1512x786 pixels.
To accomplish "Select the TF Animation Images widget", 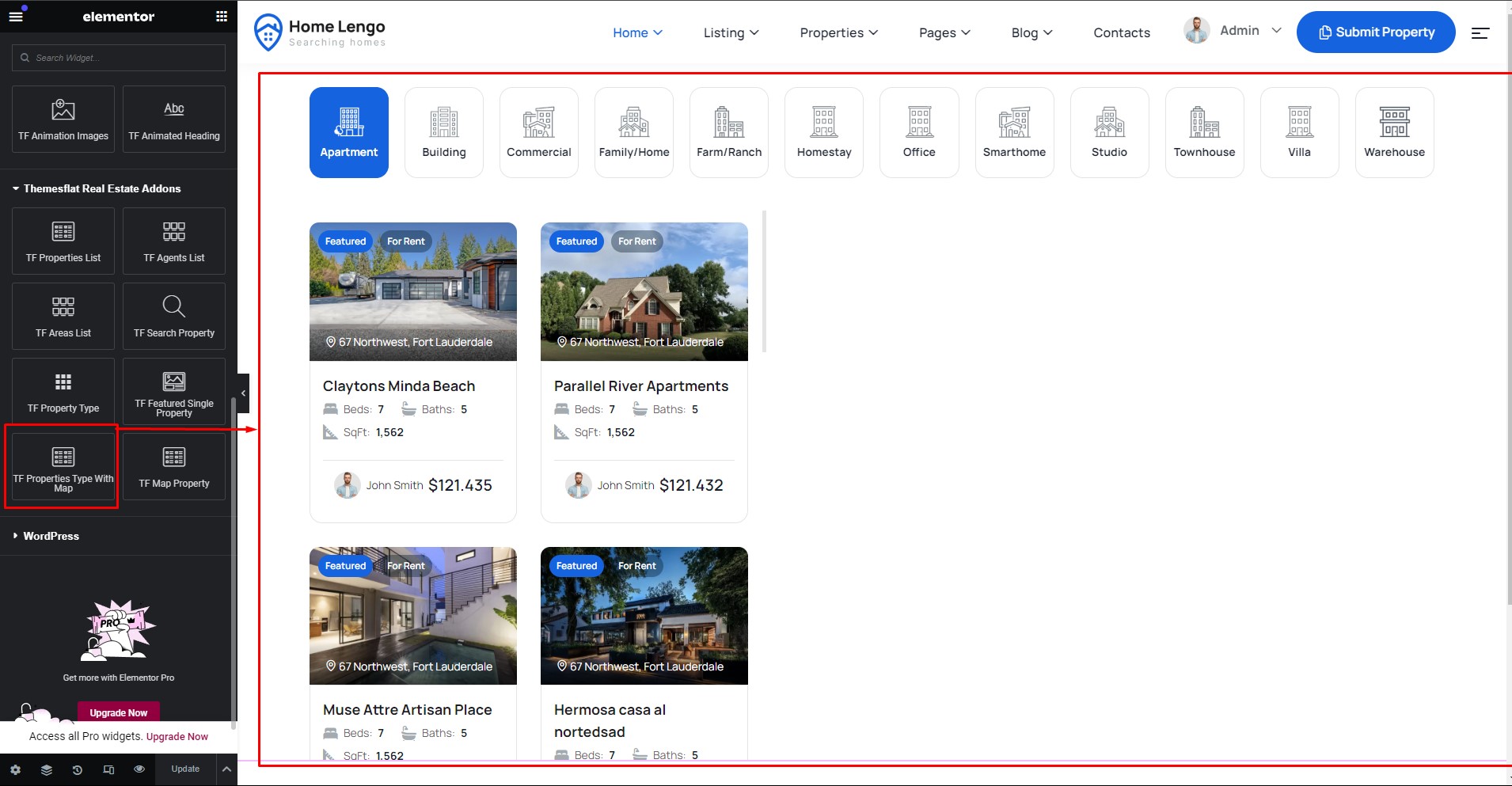I will (x=63, y=119).
